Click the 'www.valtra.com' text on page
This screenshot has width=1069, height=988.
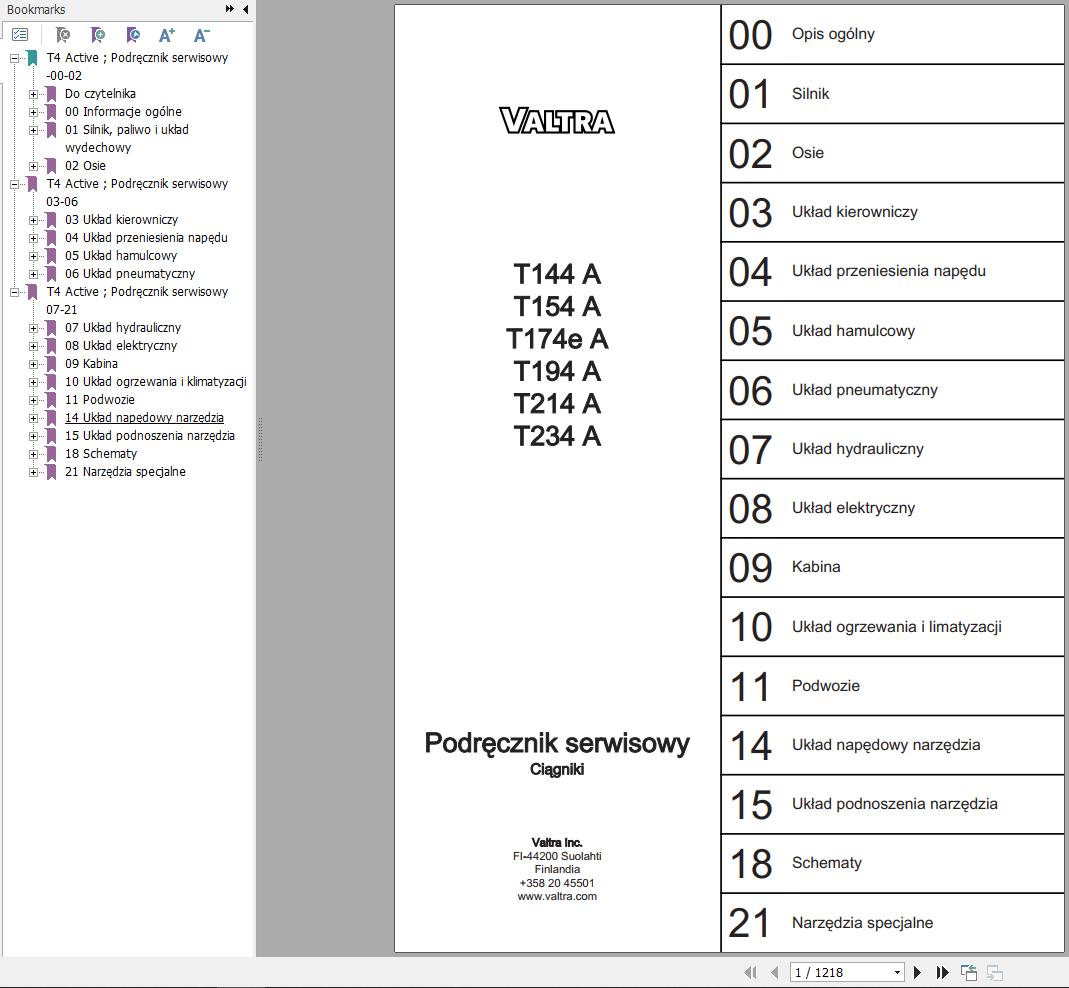pyautogui.click(x=557, y=897)
